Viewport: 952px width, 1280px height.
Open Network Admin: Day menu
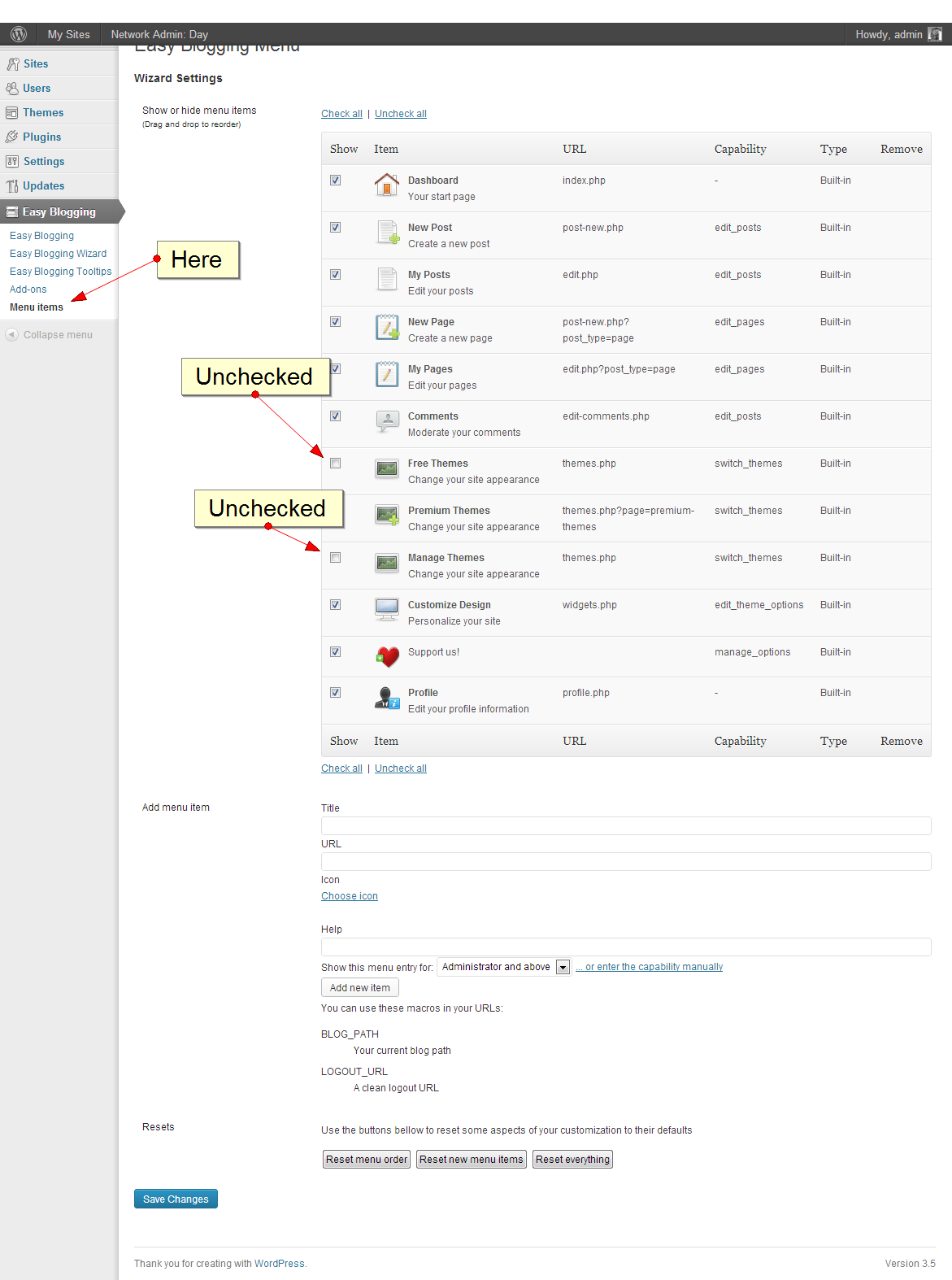(159, 34)
